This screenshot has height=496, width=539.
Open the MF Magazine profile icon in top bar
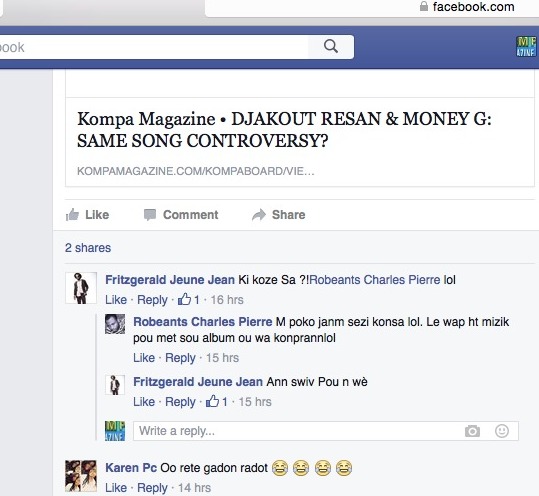pyautogui.click(x=526, y=46)
